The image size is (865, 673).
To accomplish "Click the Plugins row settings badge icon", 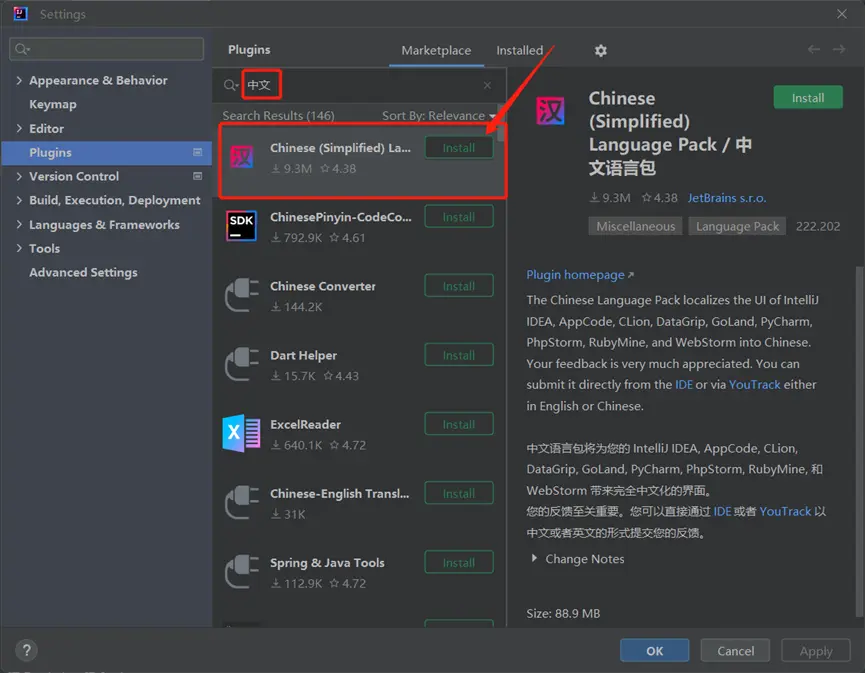I will [197, 152].
